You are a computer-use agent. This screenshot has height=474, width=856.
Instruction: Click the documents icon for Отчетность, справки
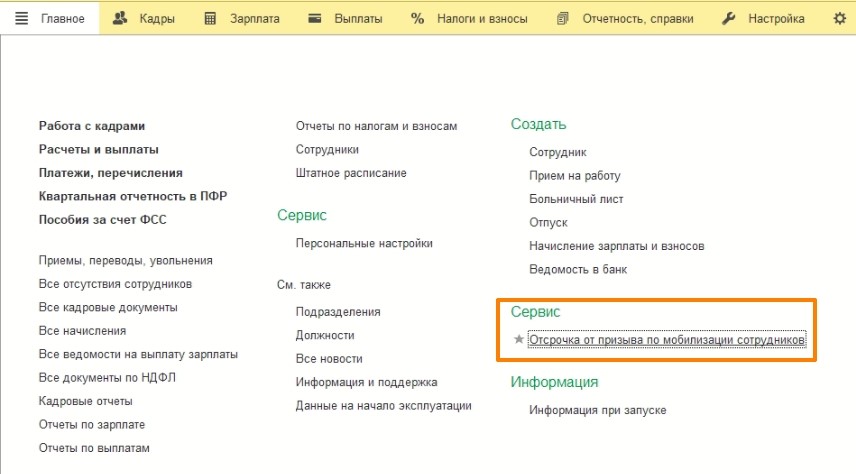pos(562,19)
